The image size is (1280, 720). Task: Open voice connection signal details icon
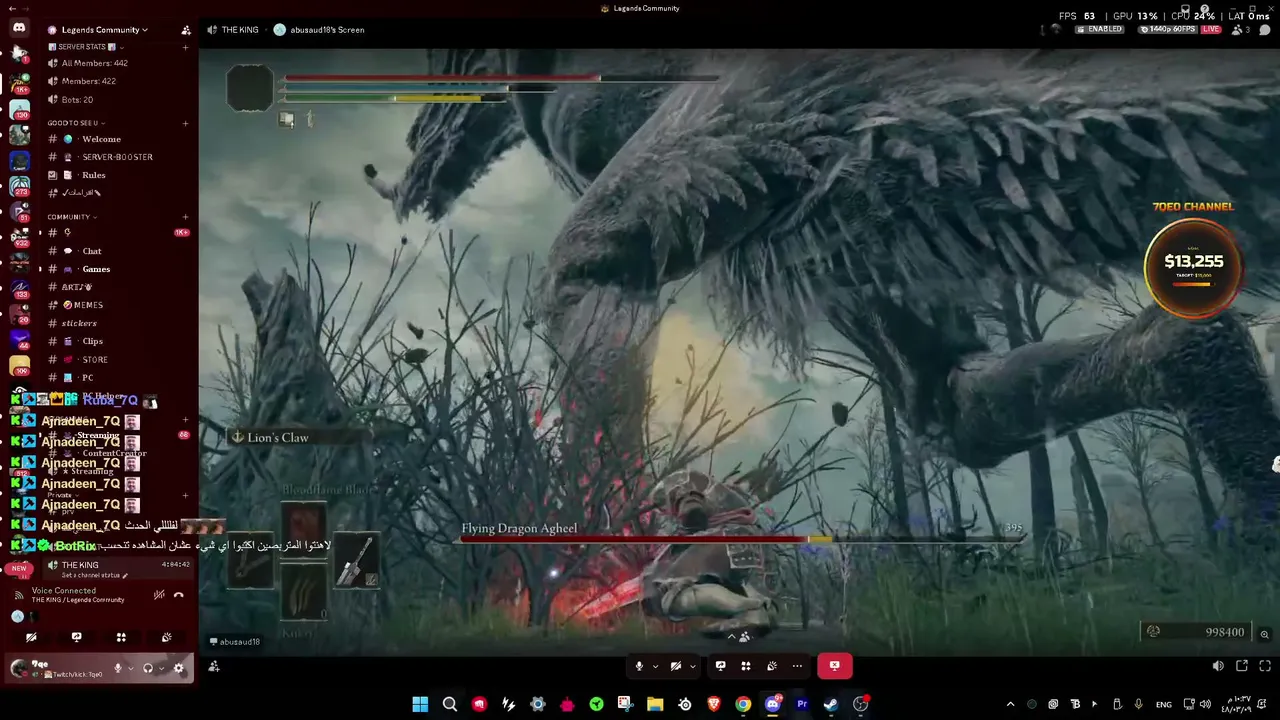(x=18, y=595)
